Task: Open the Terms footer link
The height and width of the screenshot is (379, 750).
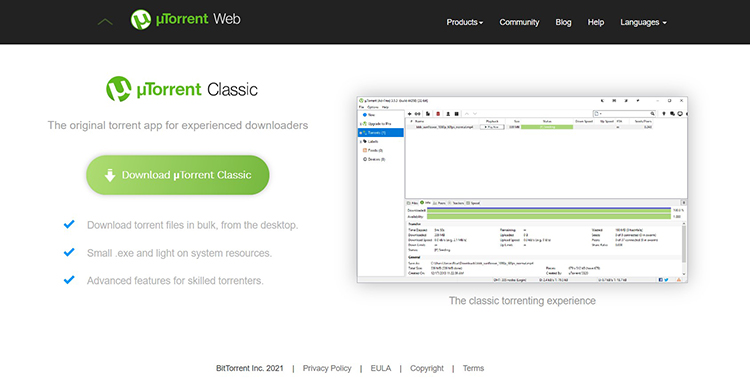Action: [473, 368]
